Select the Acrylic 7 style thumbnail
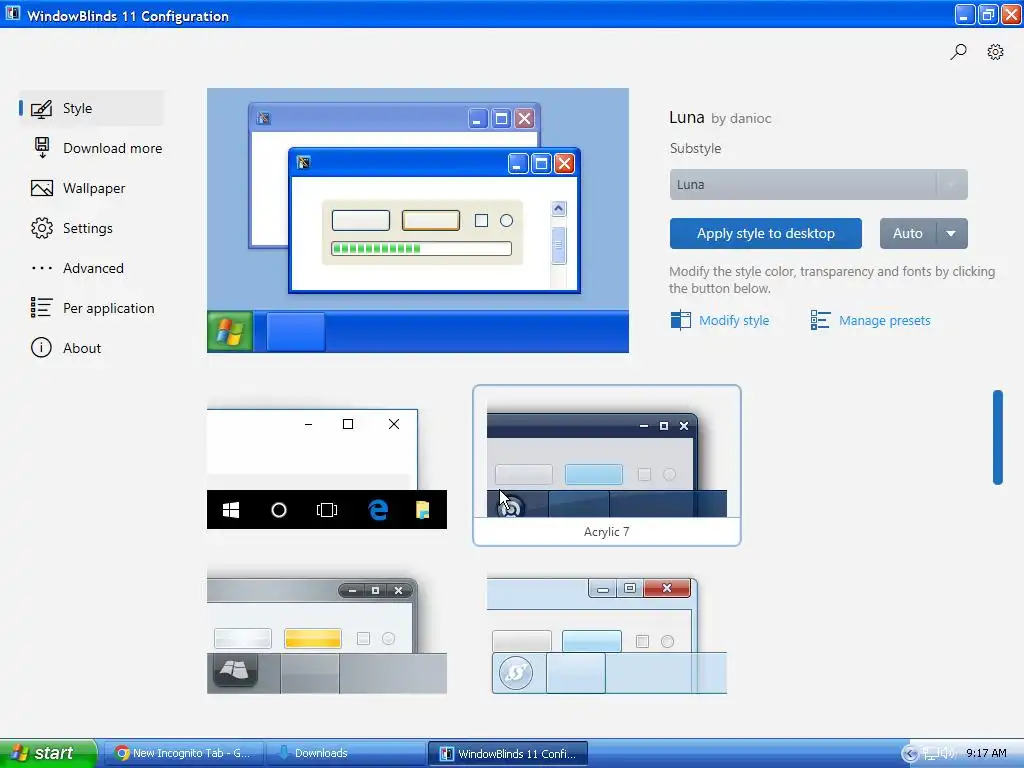This screenshot has width=1024, height=768. 607,465
